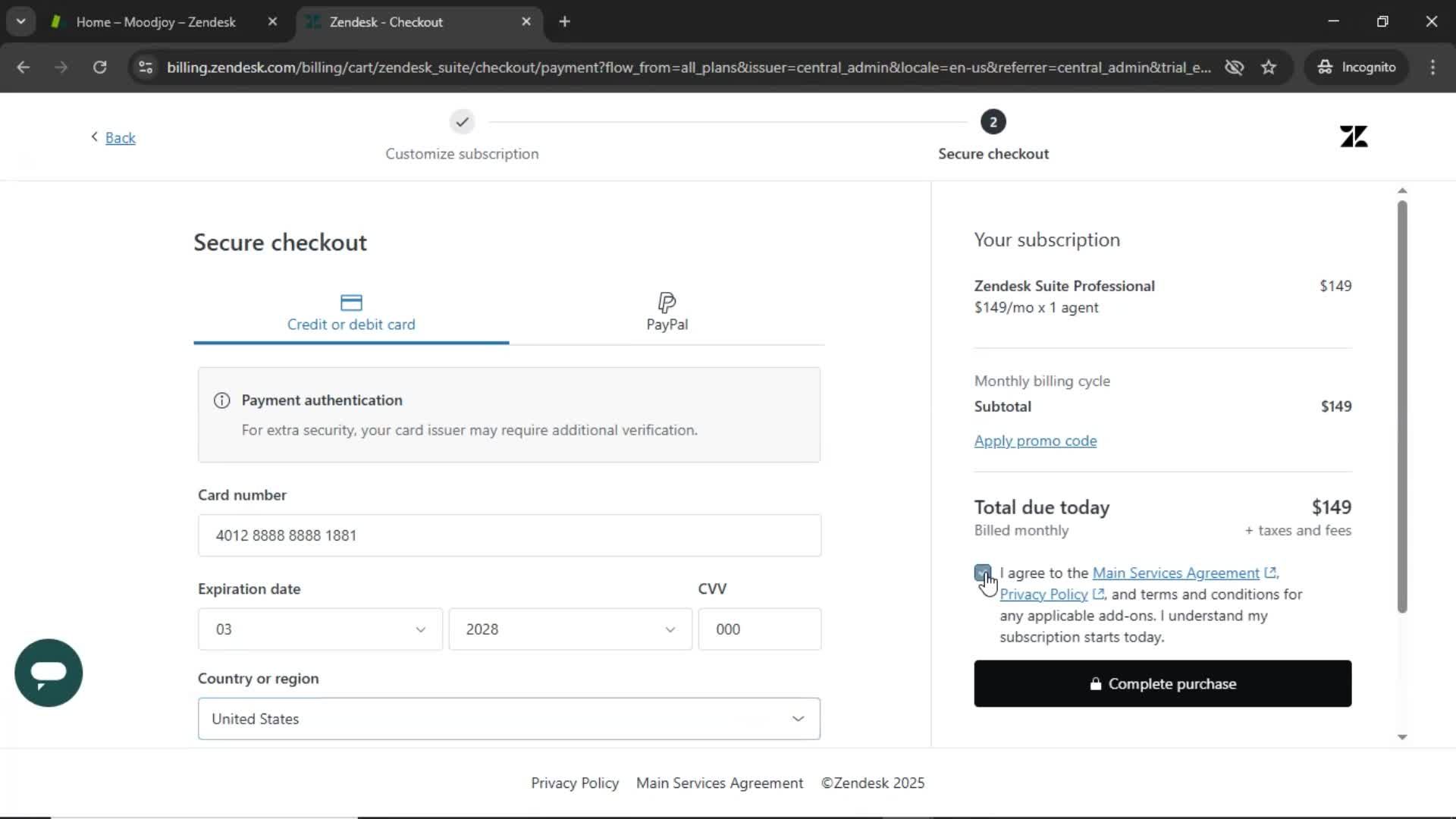
Task: Open the Zendesk chat widget bubble
Action: 49,673
